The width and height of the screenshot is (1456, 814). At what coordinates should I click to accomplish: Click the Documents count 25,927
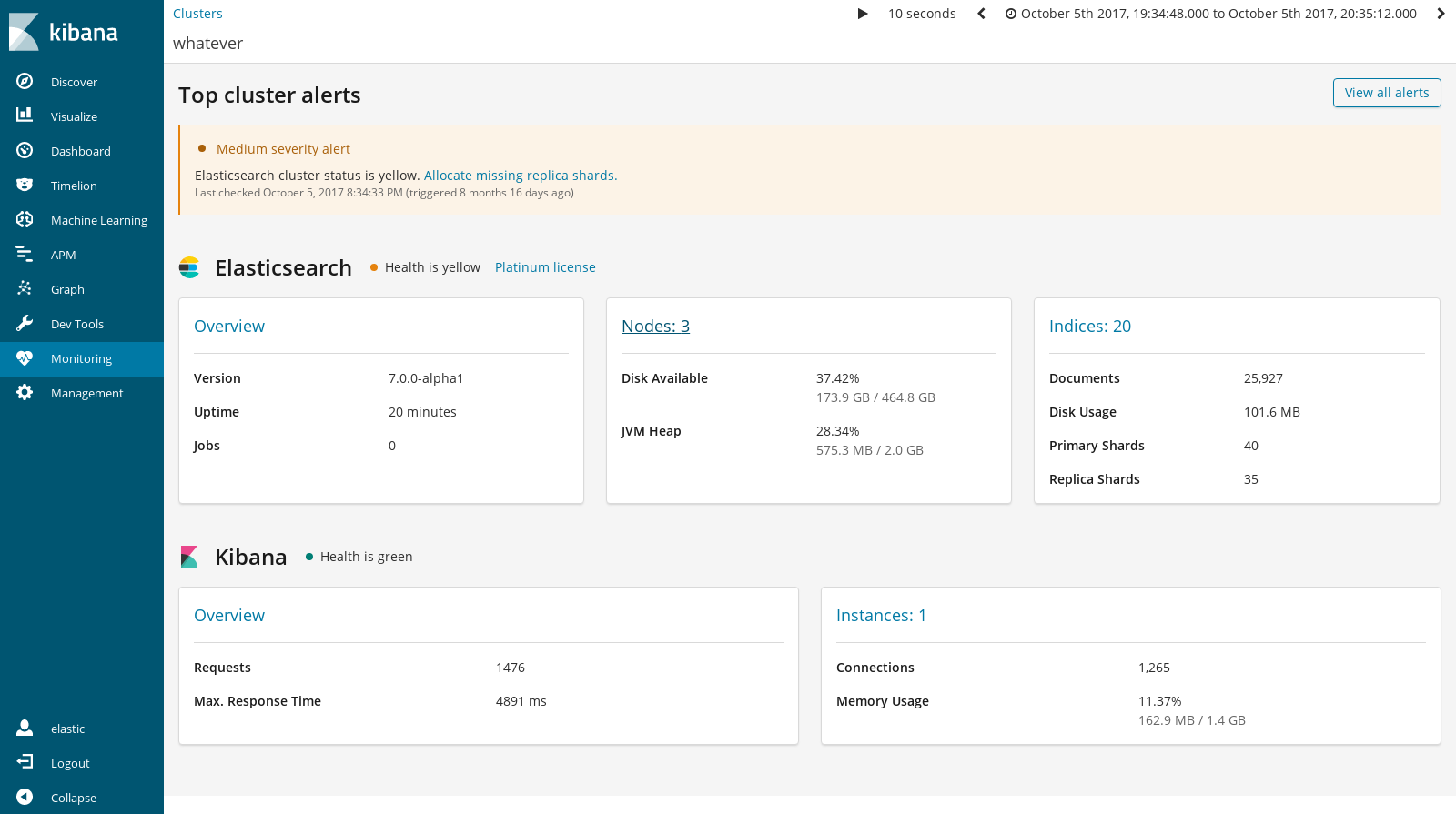pyautogui.click(x=1263, y=378)
